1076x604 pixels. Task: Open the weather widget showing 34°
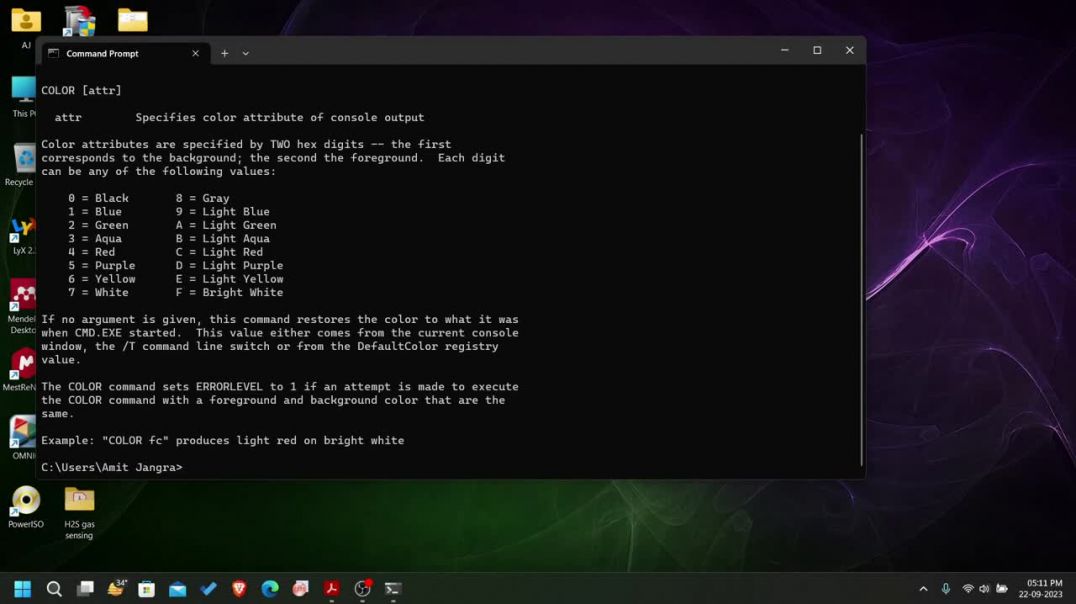click(116, 588)
